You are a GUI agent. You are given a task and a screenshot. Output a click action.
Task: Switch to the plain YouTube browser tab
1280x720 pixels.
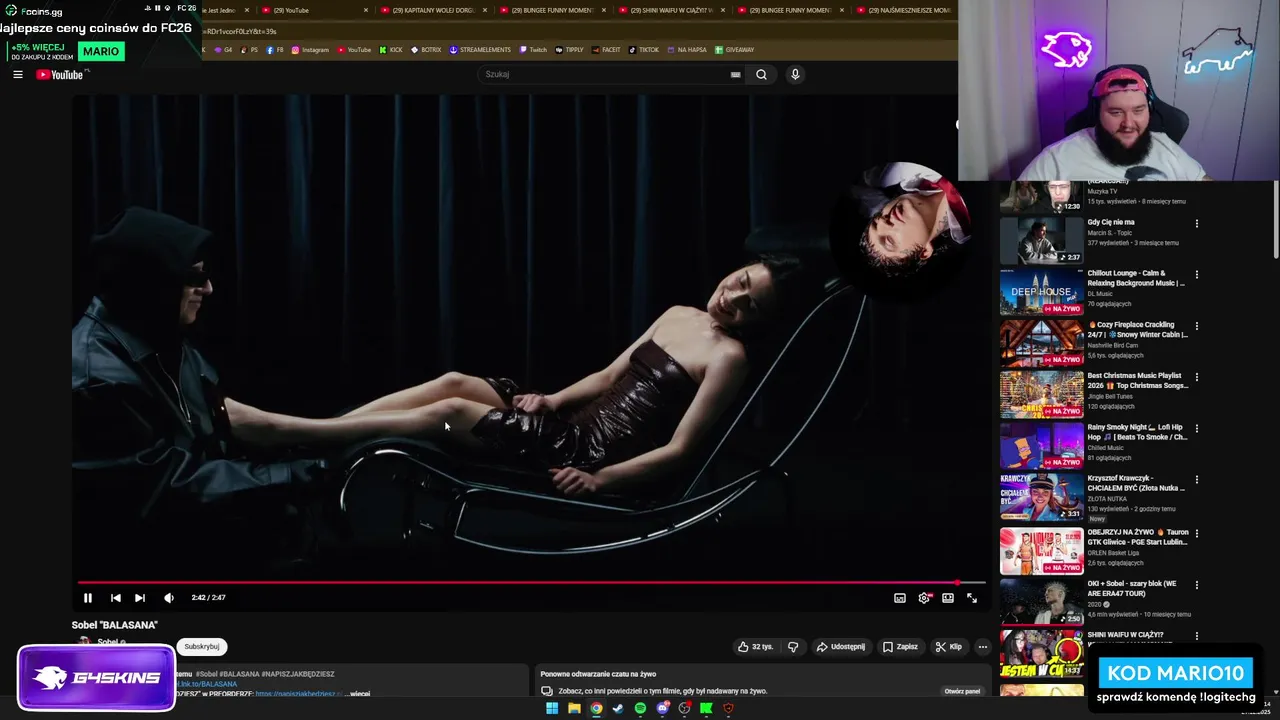[313, 10]
